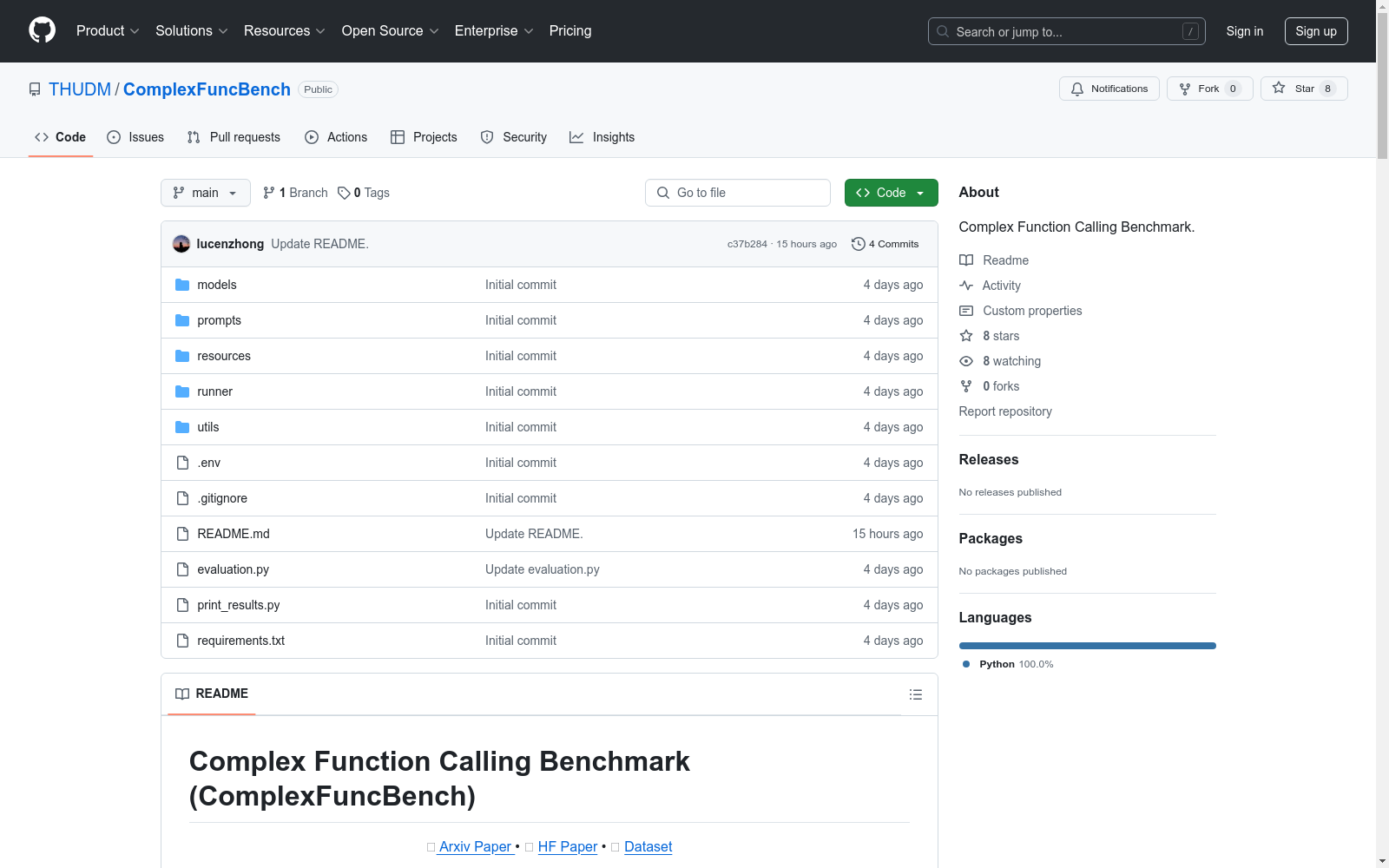Open the Update evaluation.py commit message
This screenshot has width=1389, height=868.
[x=543, y=569]
